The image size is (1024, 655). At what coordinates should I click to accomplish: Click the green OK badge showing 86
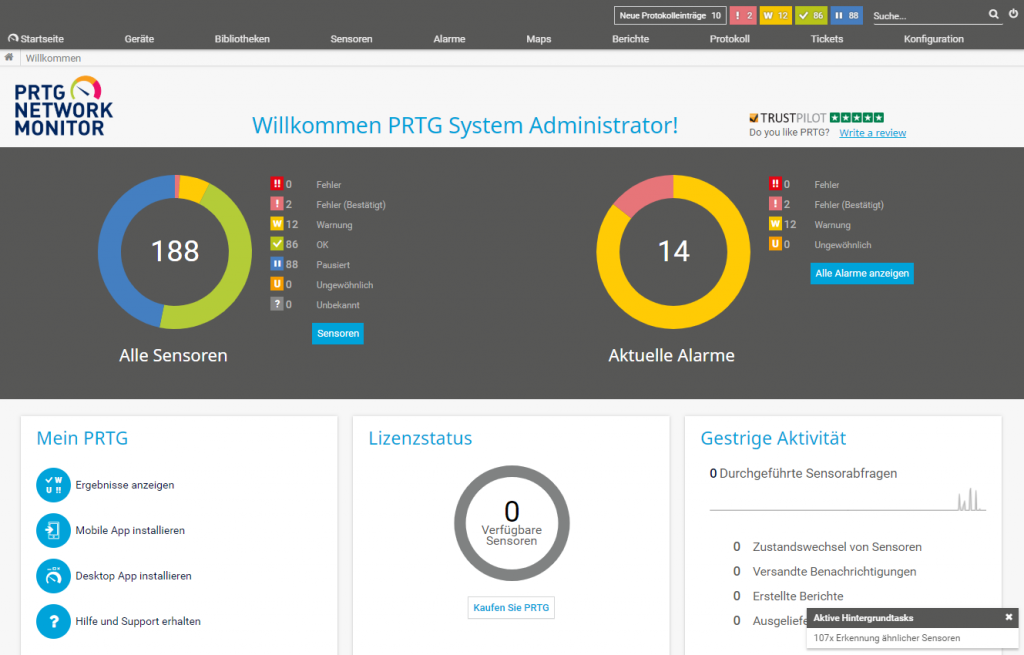811,16
